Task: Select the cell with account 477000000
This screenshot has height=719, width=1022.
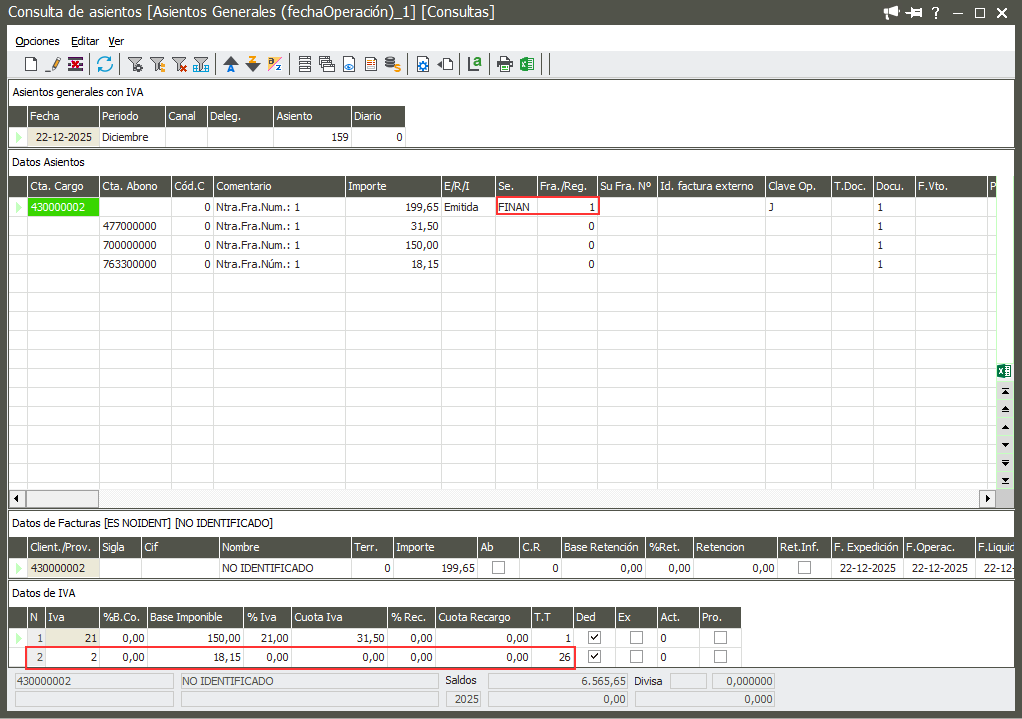Action: point(134,226)
